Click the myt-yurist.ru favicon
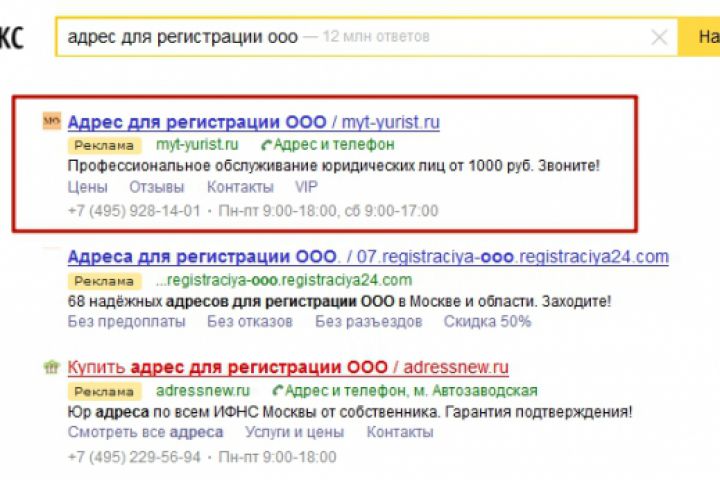720x480 pixels. point(51,121)
